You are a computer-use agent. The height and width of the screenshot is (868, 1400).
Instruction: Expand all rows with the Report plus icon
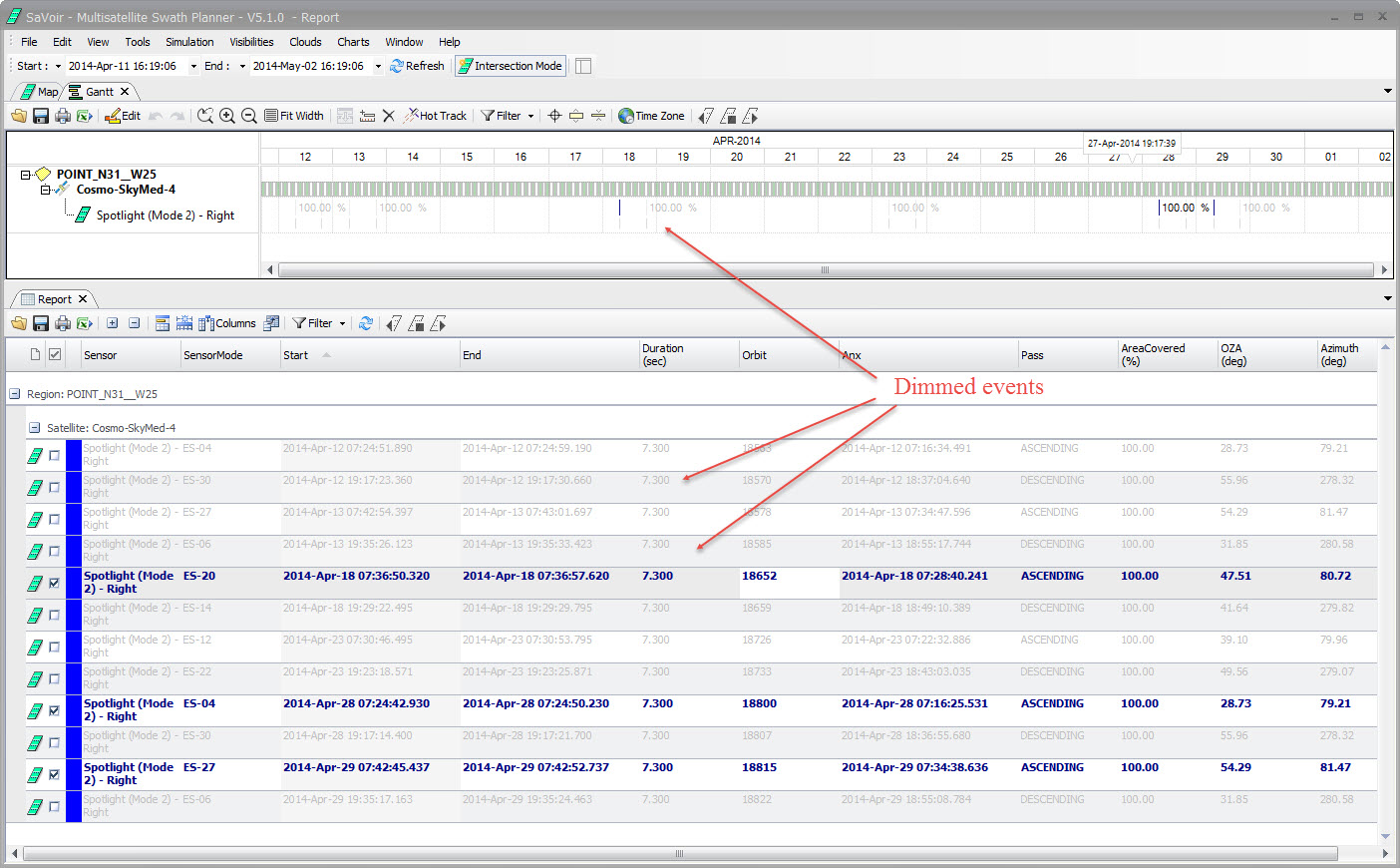[113, 323]
